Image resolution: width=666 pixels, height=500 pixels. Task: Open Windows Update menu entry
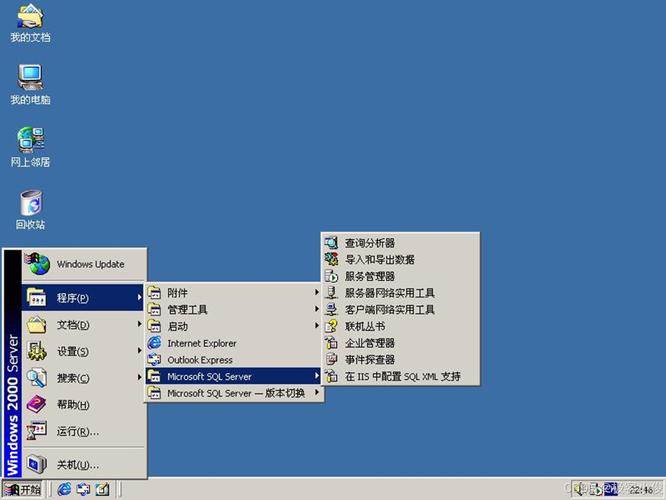click(x=84, y=264)
